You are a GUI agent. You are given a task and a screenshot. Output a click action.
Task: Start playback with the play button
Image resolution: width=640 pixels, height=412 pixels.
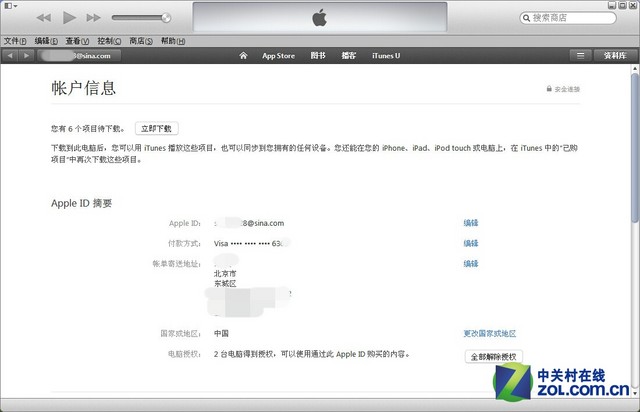pos(69,18)
